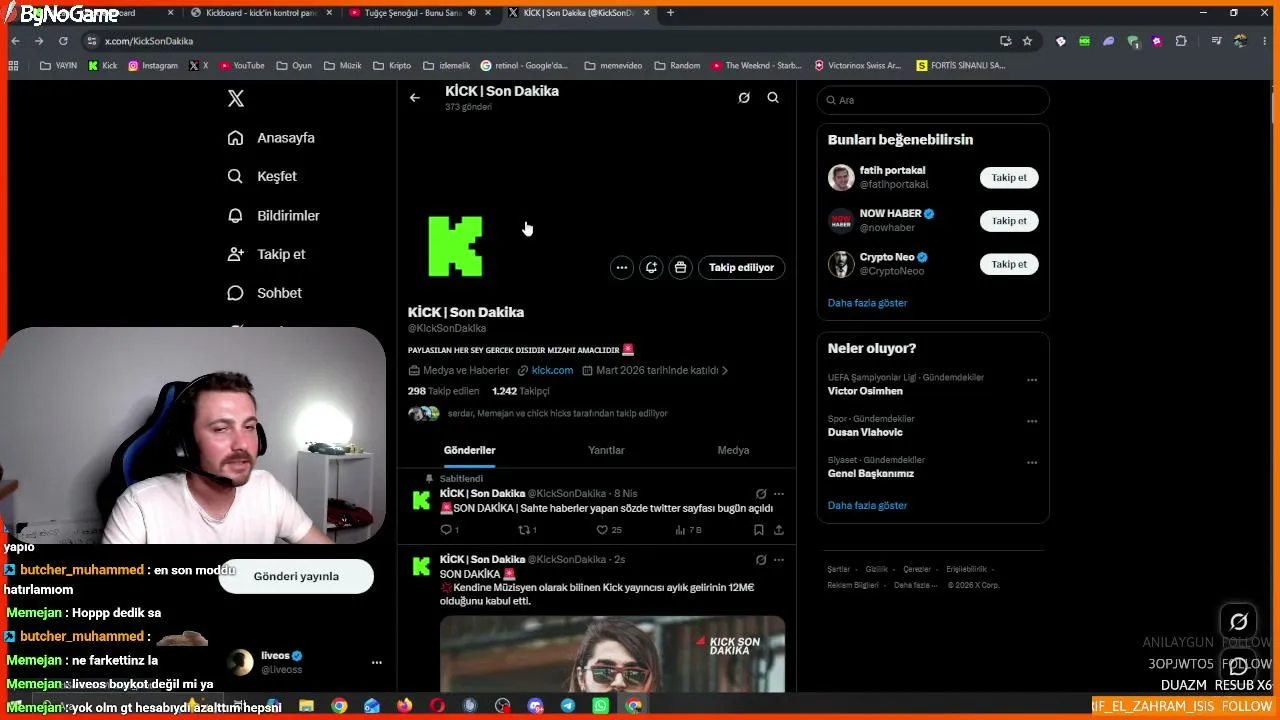Switch to the Yanıtlar tab
1280x720 pixels.
coord(606,450)
